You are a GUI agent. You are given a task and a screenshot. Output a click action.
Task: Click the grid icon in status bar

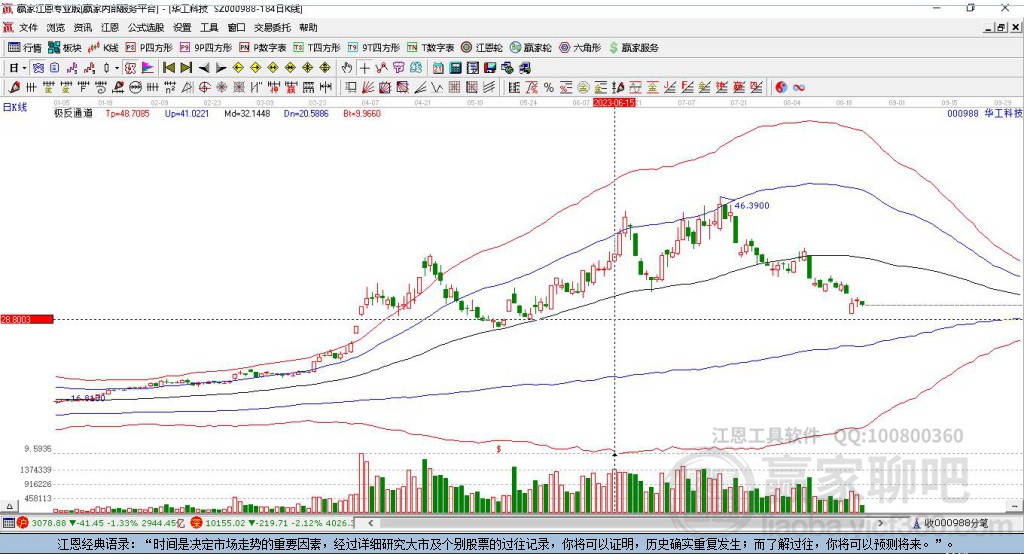coord(8,523)
